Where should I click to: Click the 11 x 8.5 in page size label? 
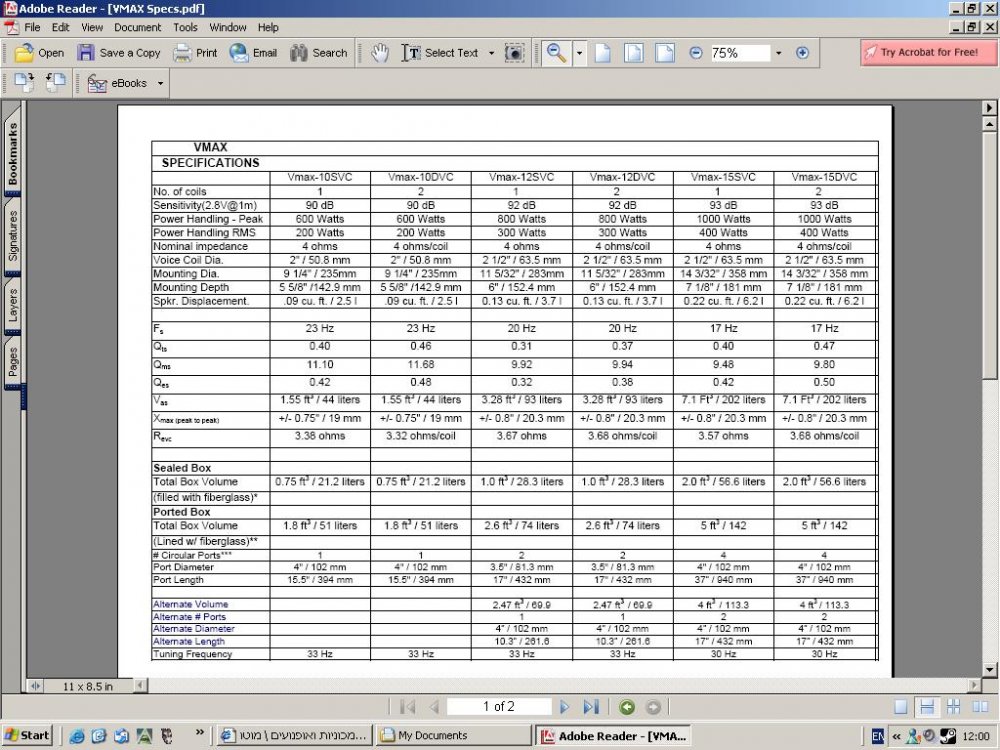[87, 686]
